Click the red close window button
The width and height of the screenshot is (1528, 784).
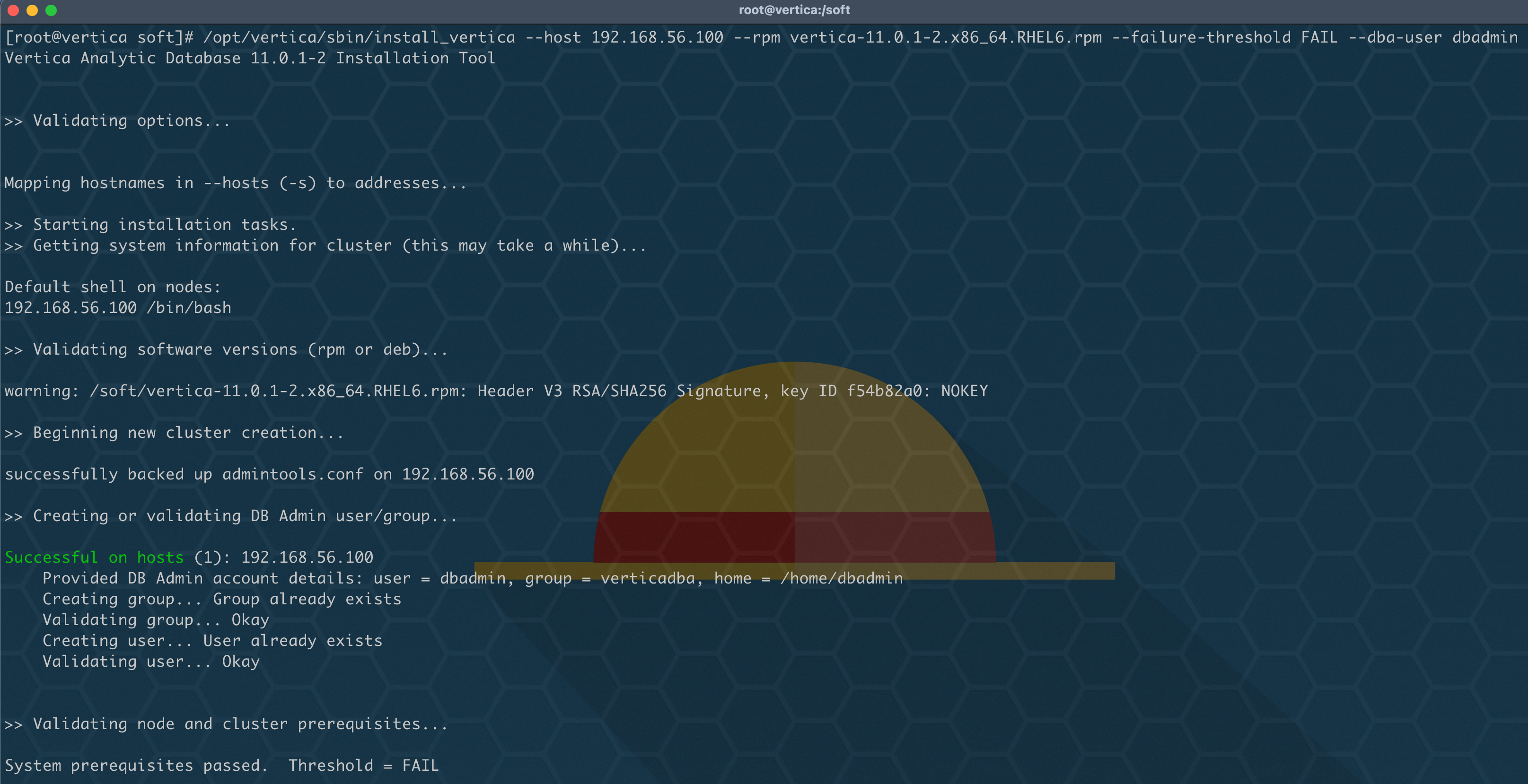[13, 10]
